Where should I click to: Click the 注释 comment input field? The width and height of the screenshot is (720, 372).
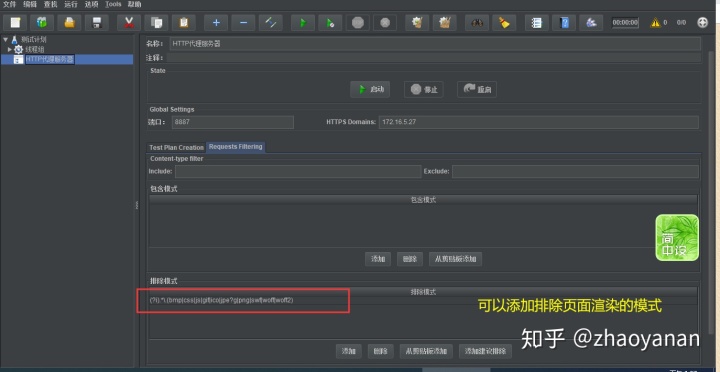click(x=433, y=58)
